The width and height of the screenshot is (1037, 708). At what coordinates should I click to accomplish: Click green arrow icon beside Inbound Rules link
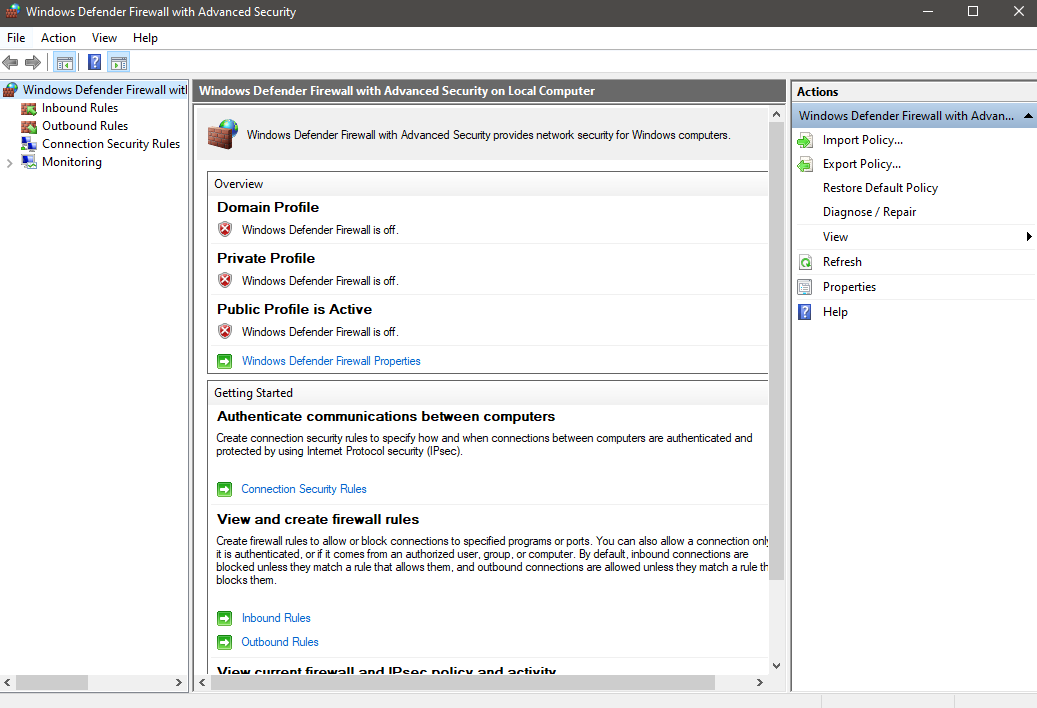point(225,618)
